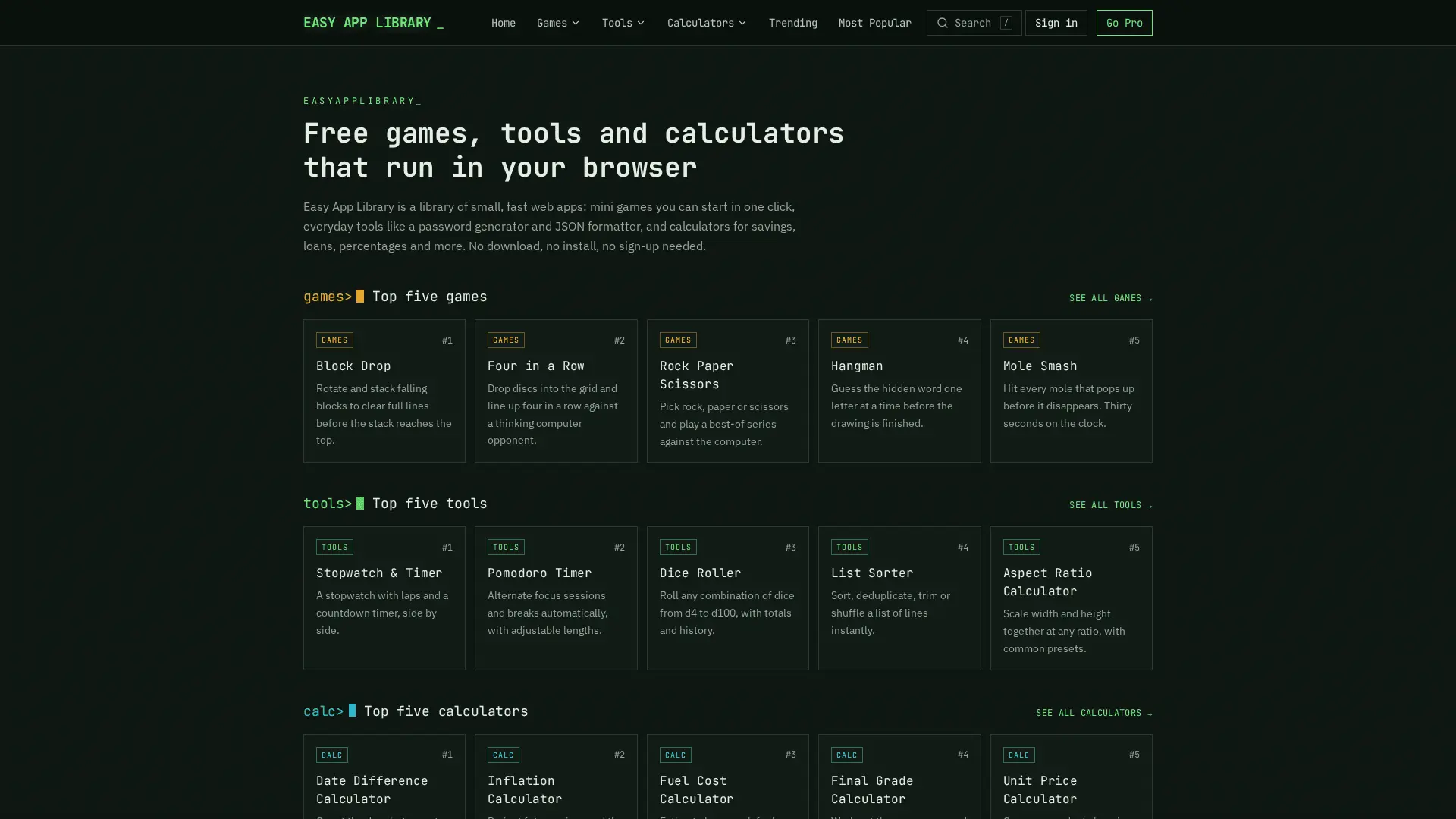
Task: Click the TOOLS tag on Dice Roller card
Action: (678, 547)
